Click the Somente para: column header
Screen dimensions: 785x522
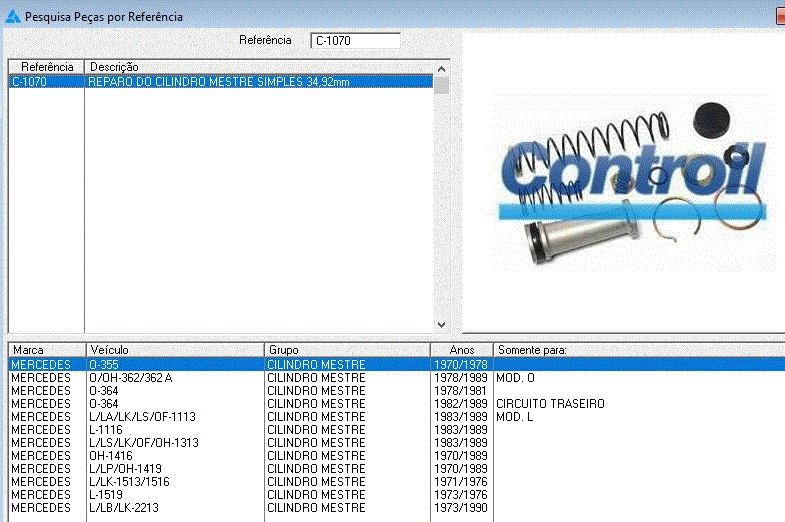[x=638, y=350]
